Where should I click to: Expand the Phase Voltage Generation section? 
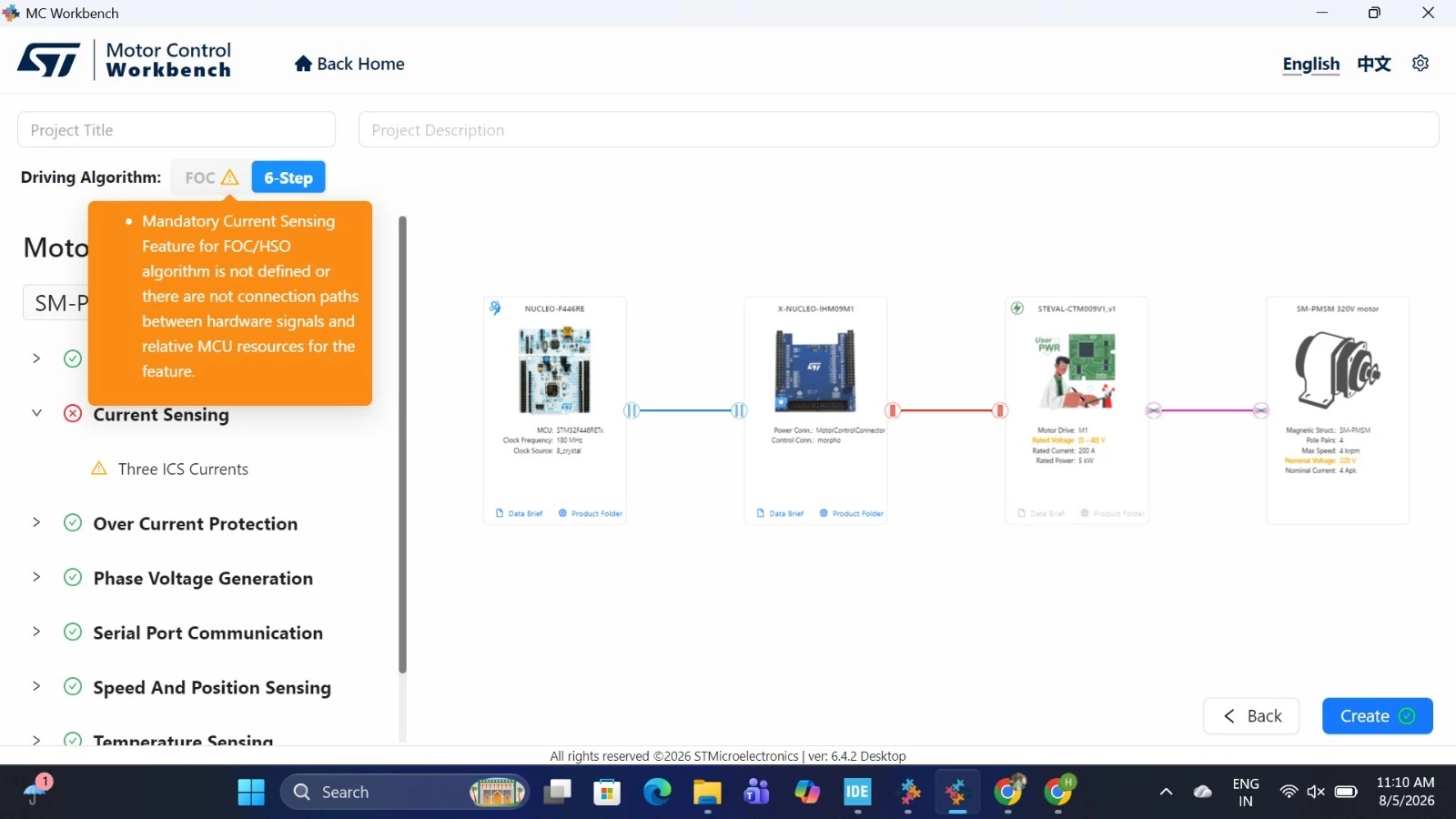pyautogui.click(x=36, y=577)
